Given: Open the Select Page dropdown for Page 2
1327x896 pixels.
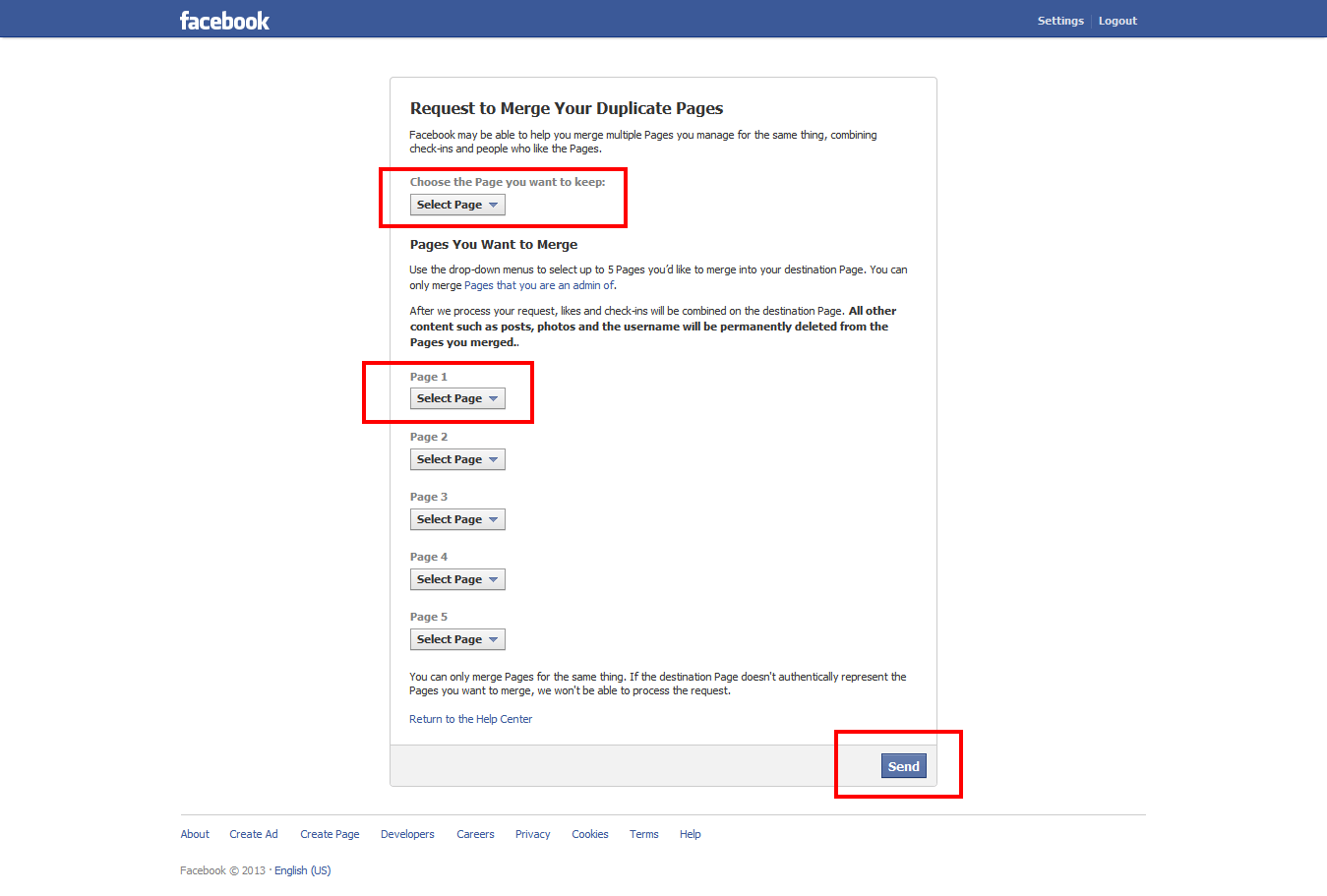Looking at the screenshot, I should pos(457,458).
